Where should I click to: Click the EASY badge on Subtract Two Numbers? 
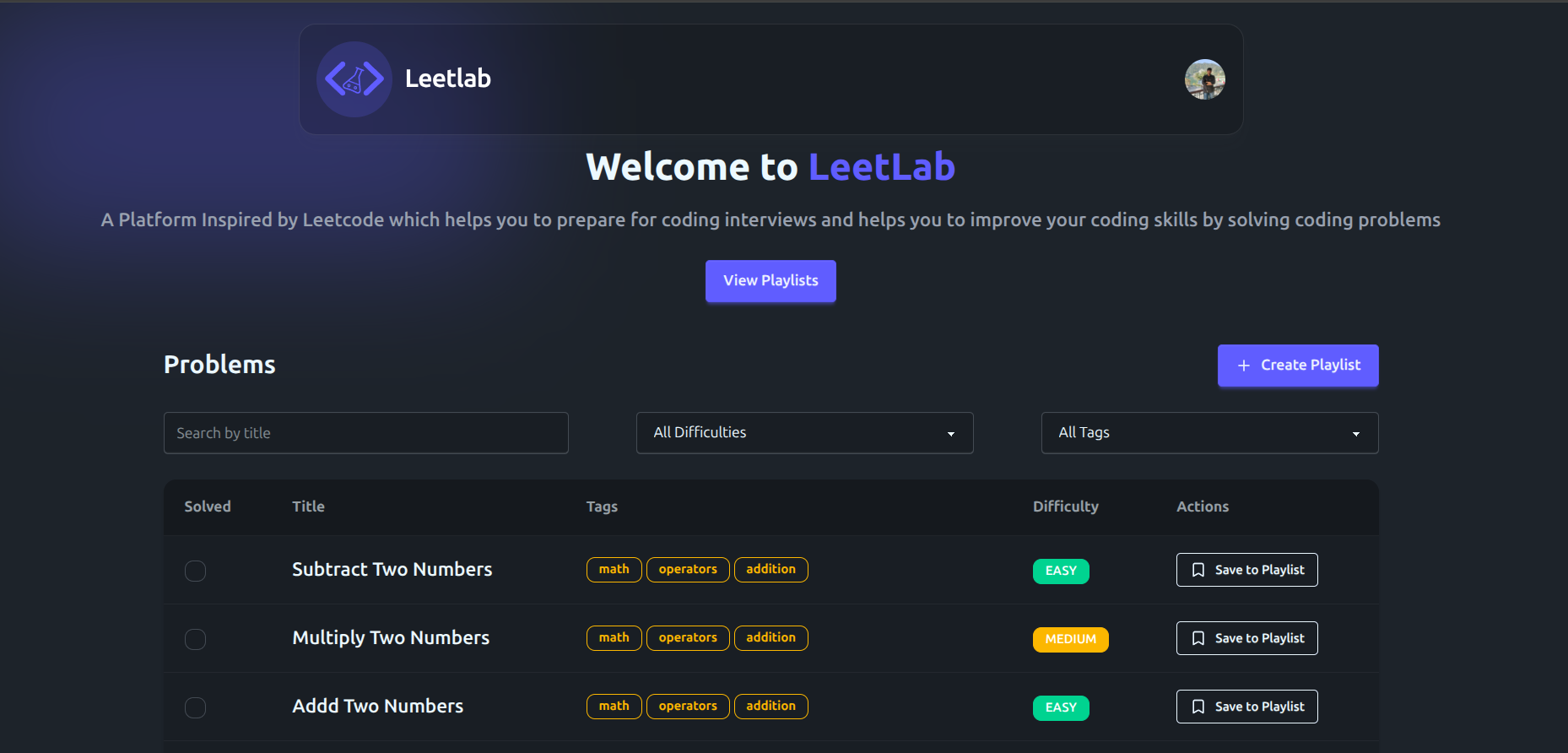(x=1061, y=572)
